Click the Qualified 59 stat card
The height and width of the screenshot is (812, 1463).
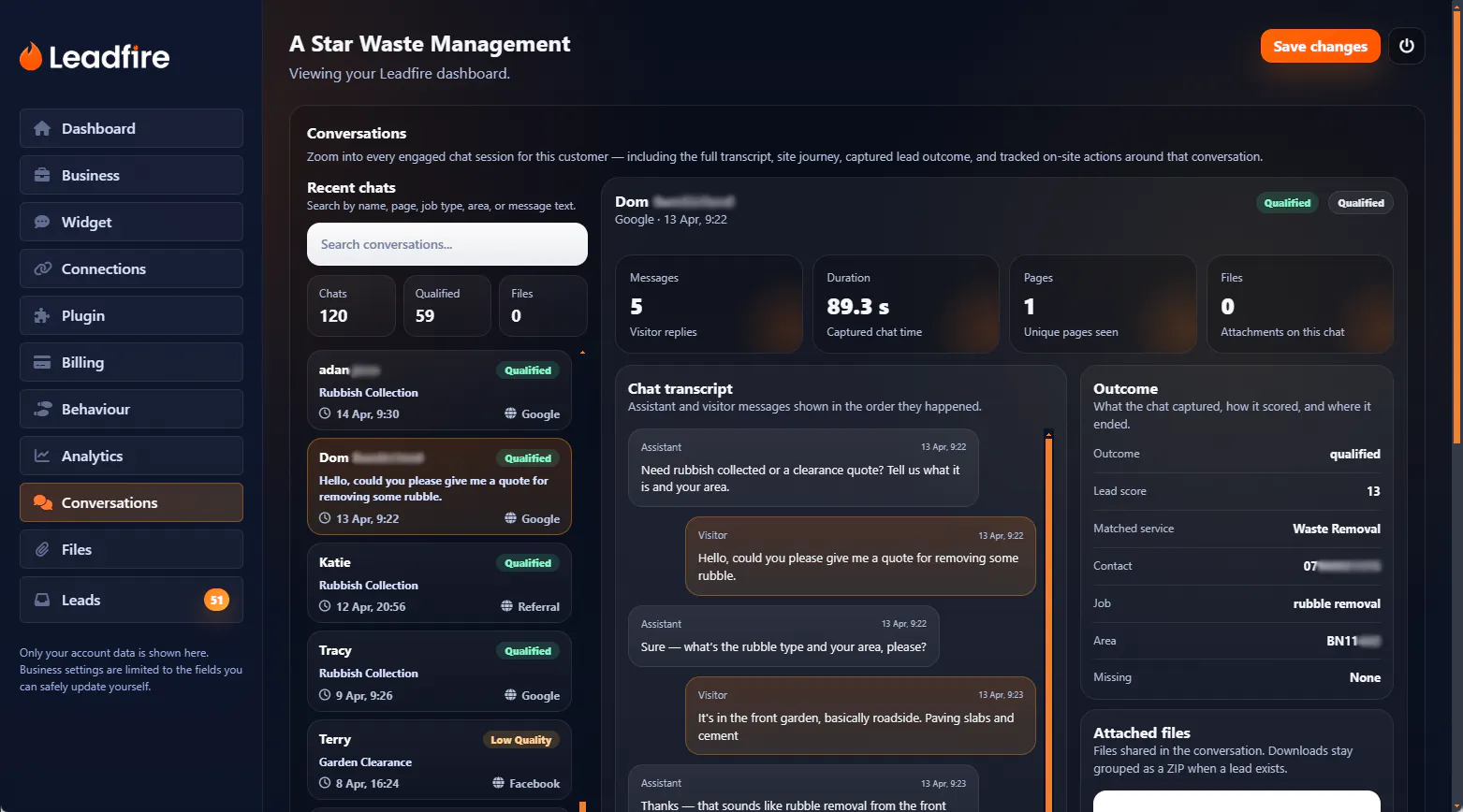pos(446,306)
